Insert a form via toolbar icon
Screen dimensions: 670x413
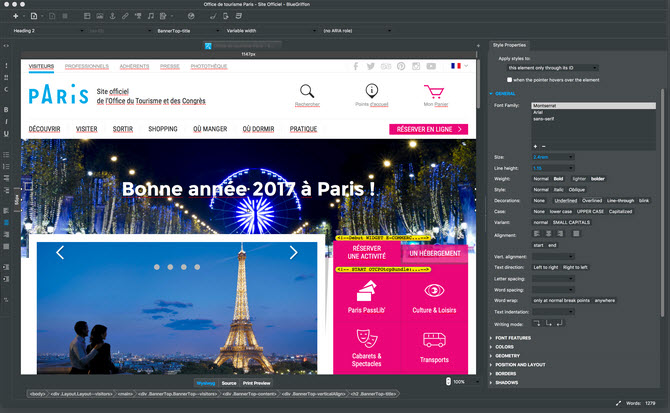coord(163,16)
